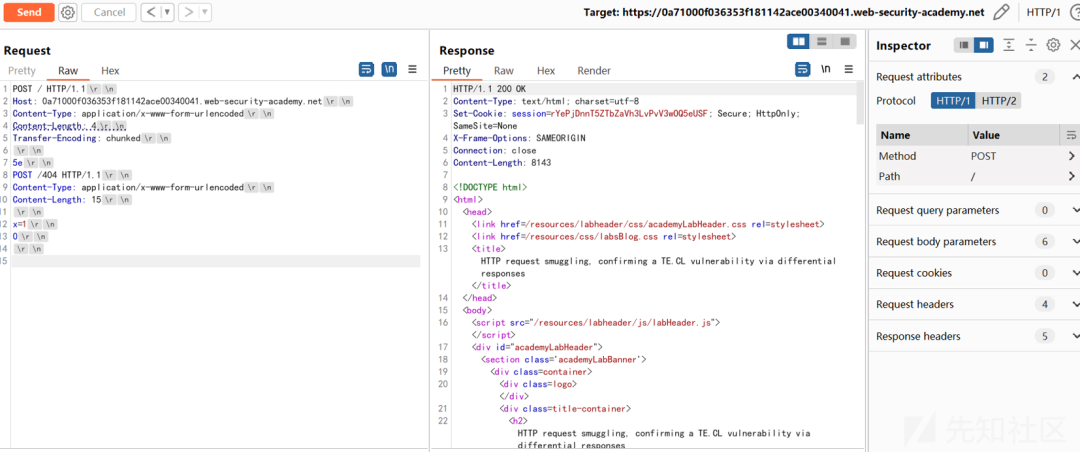Select the POST value in the Method row
This screenshot has height=452, width=1080.
[984, 156]
